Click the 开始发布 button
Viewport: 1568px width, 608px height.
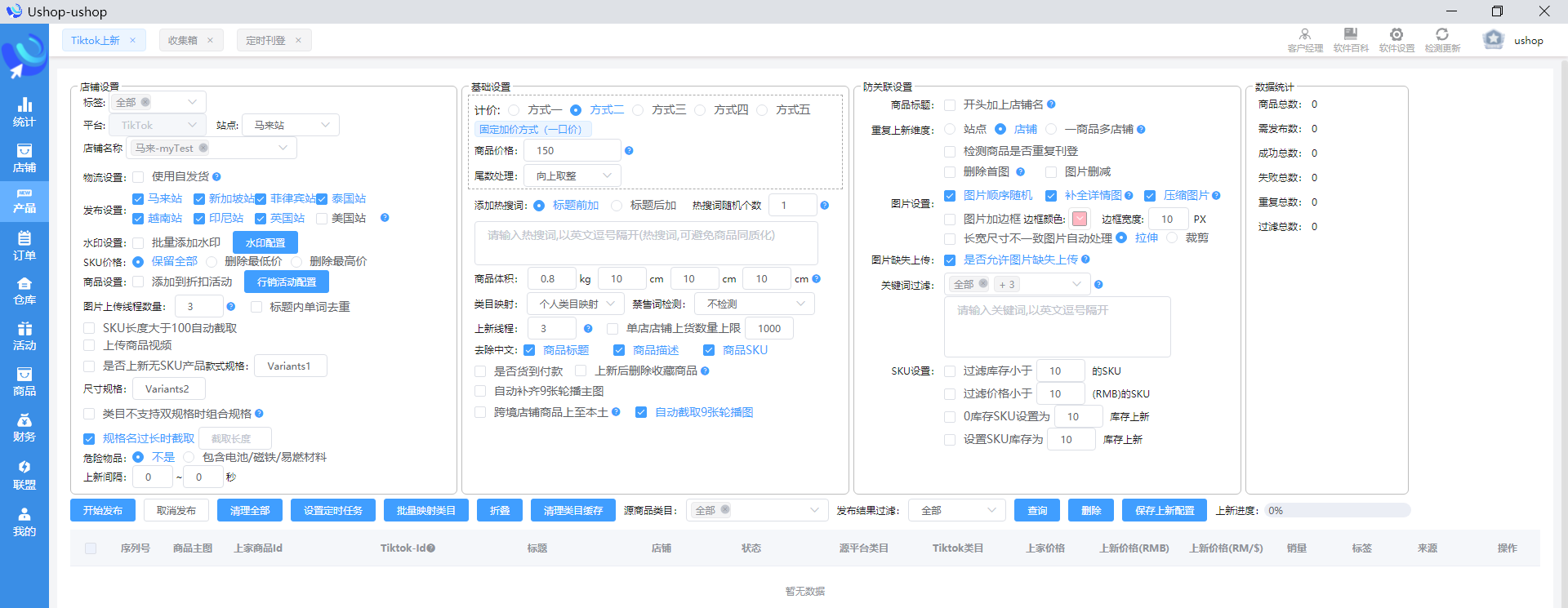pyautogui.click(x=103, y=510)
